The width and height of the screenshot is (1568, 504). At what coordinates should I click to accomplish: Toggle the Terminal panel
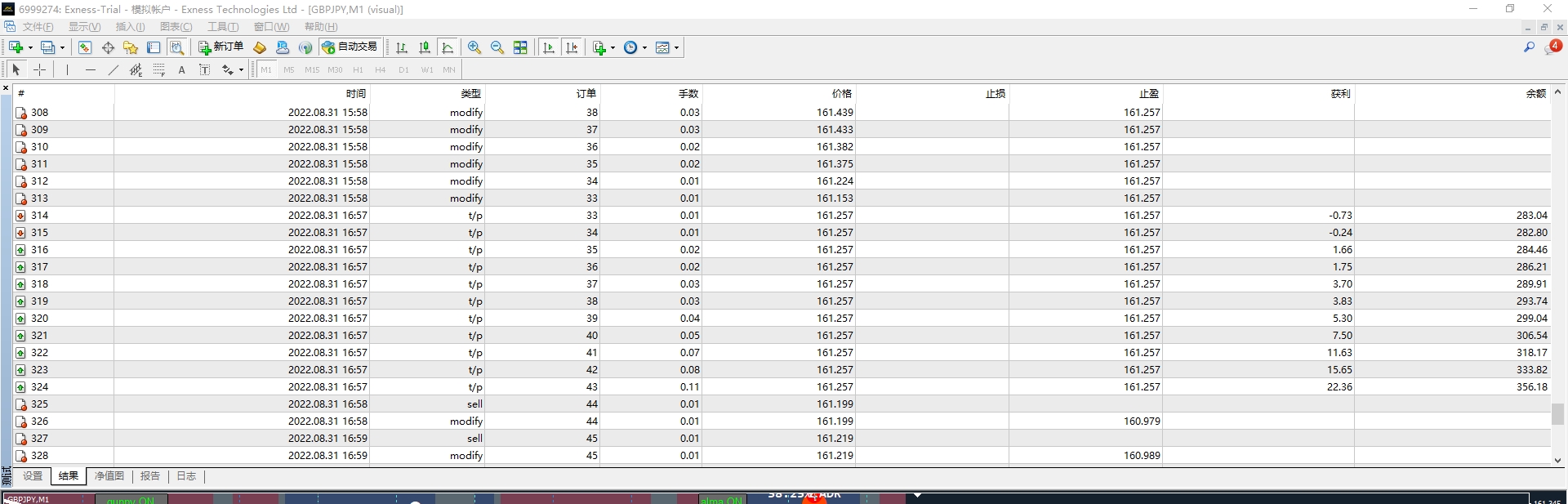pos(154,47)
